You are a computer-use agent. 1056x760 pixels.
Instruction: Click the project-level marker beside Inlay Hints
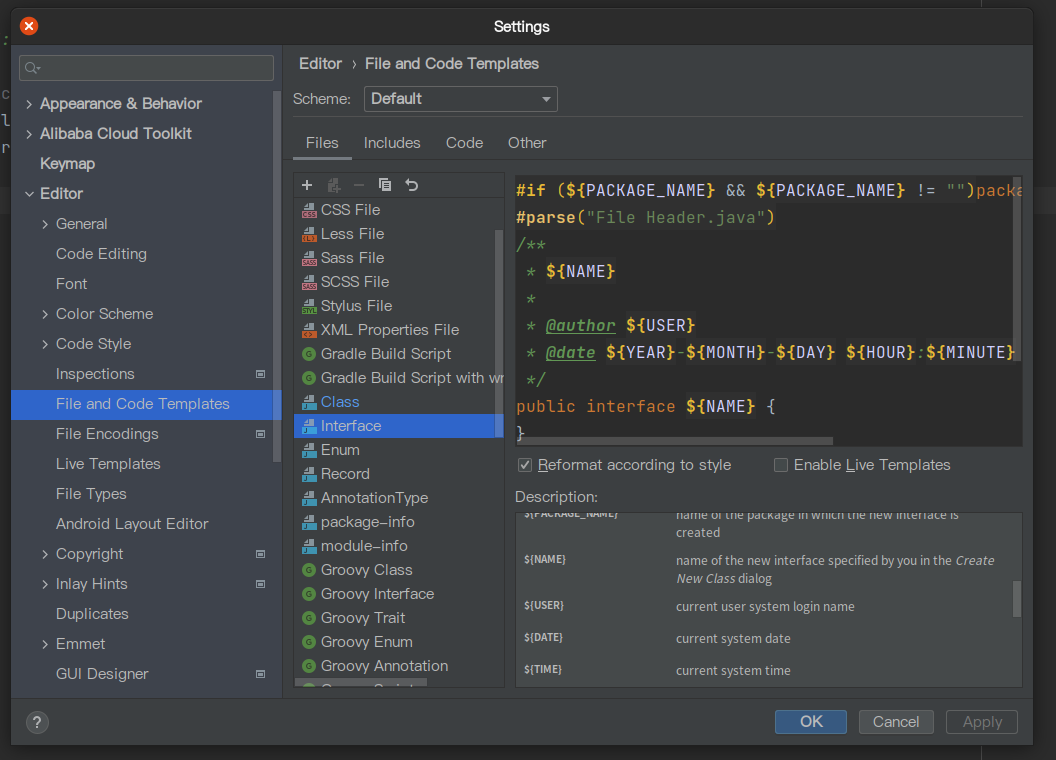261,584
